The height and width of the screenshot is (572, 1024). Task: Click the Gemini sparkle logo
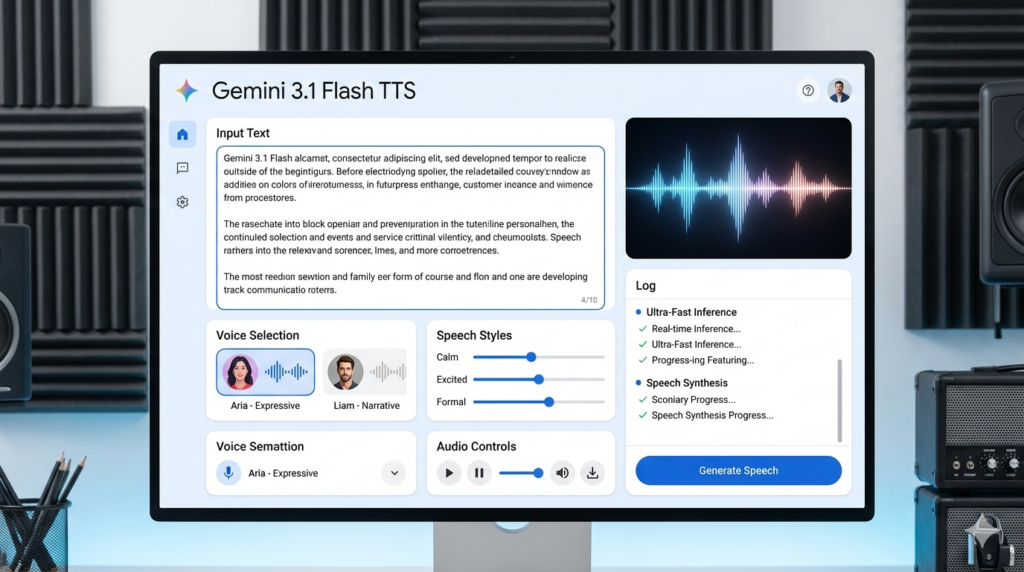[x=187, y=91]
